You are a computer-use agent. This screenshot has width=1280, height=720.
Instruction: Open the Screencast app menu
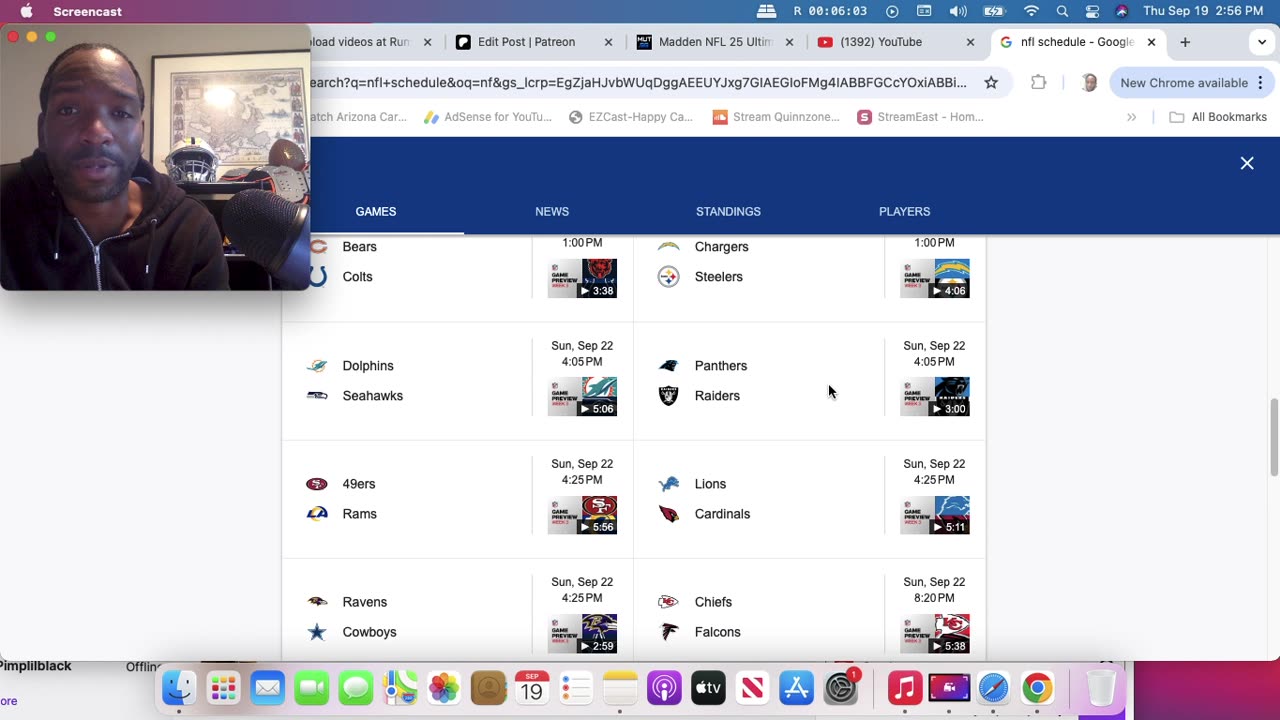pyautogui.click(x=87, y=11)
